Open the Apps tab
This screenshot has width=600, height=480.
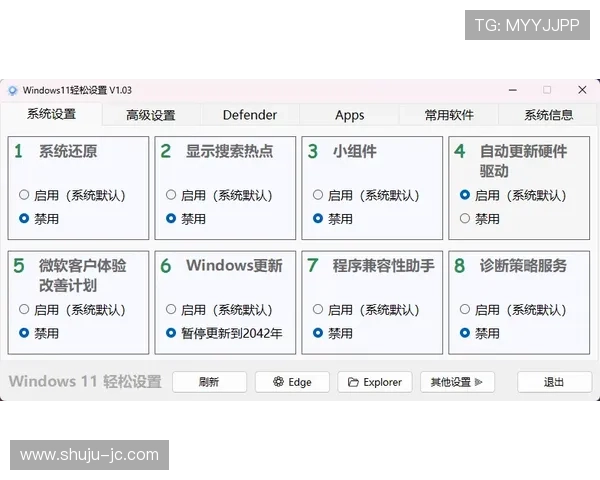click(x=349, y=115)
